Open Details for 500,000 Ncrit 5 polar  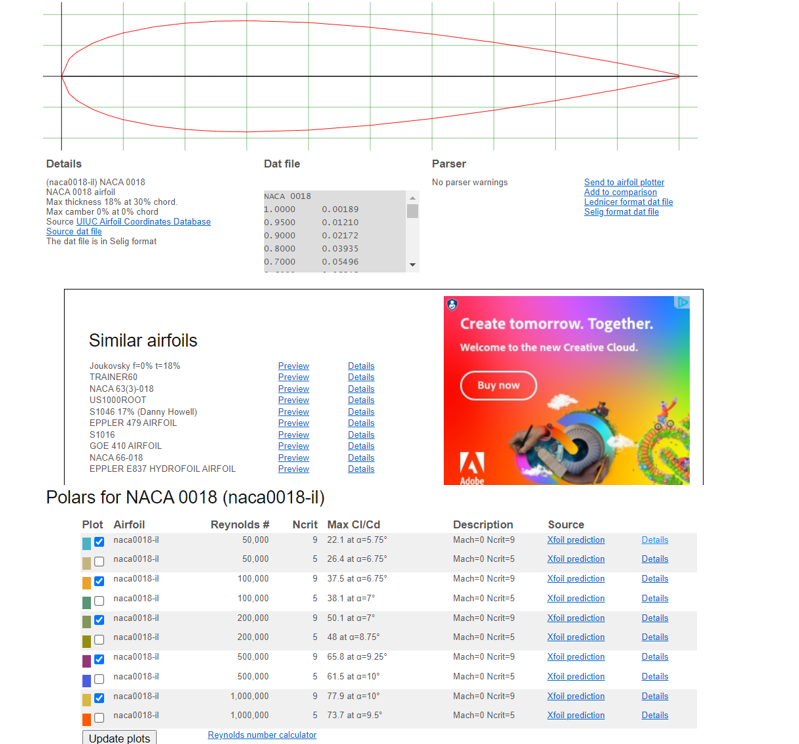pos(655,677)
